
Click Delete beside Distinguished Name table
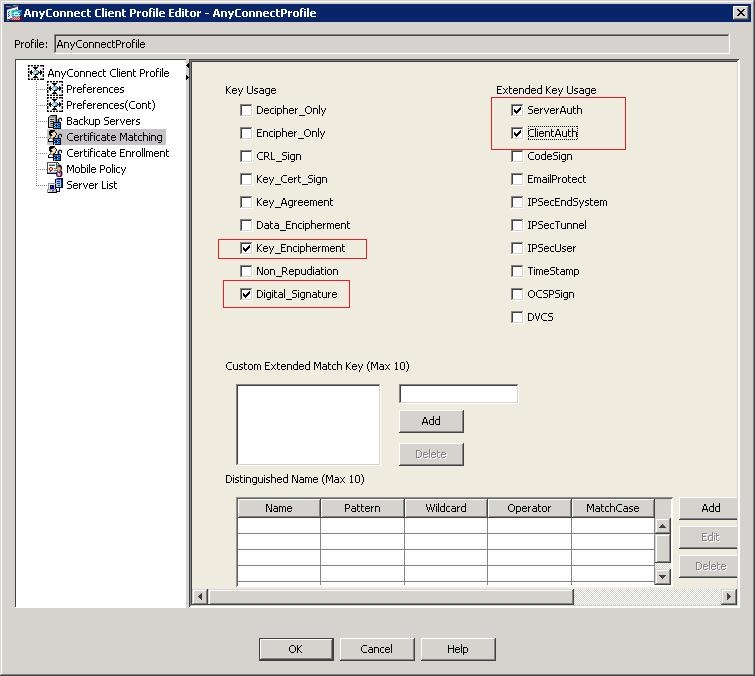tap(708, 566)
